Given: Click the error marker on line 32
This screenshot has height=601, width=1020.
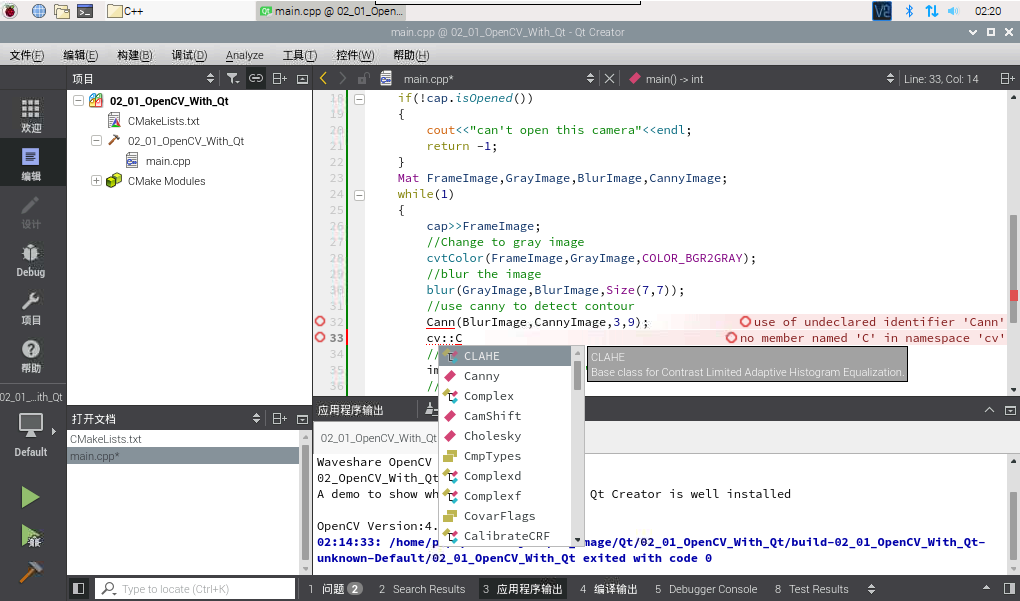Looking at the screenshot, I should (320, 321).
